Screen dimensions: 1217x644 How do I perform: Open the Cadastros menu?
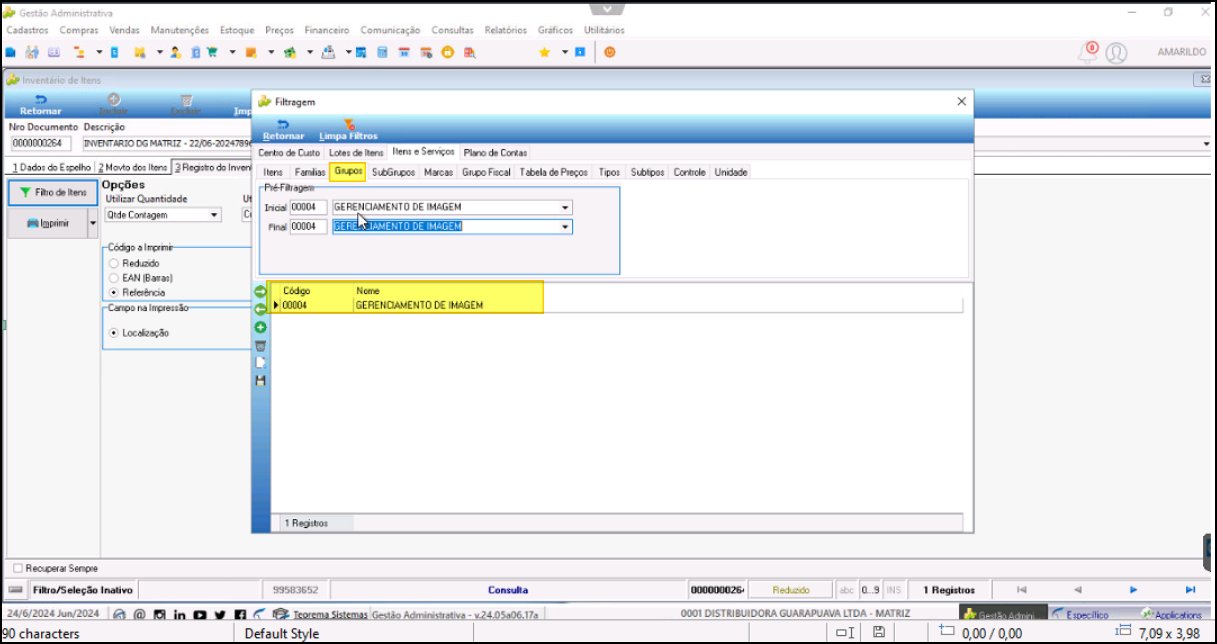click(27, 30)
